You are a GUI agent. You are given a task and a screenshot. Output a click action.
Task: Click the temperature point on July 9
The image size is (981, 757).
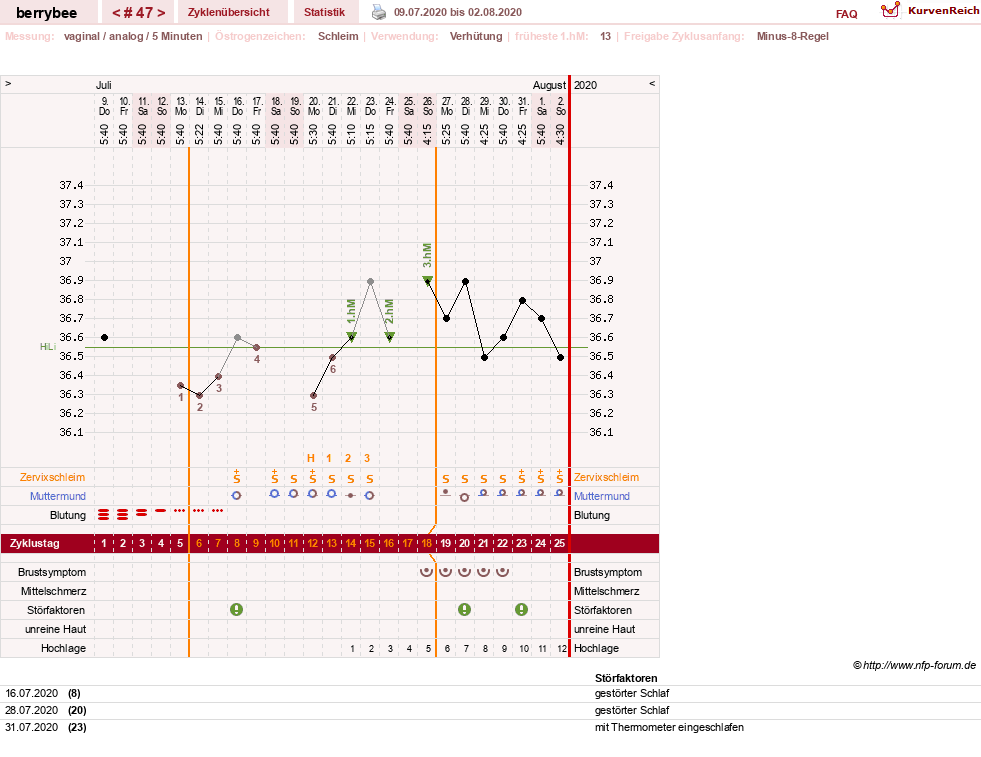(x=104, y=337)
